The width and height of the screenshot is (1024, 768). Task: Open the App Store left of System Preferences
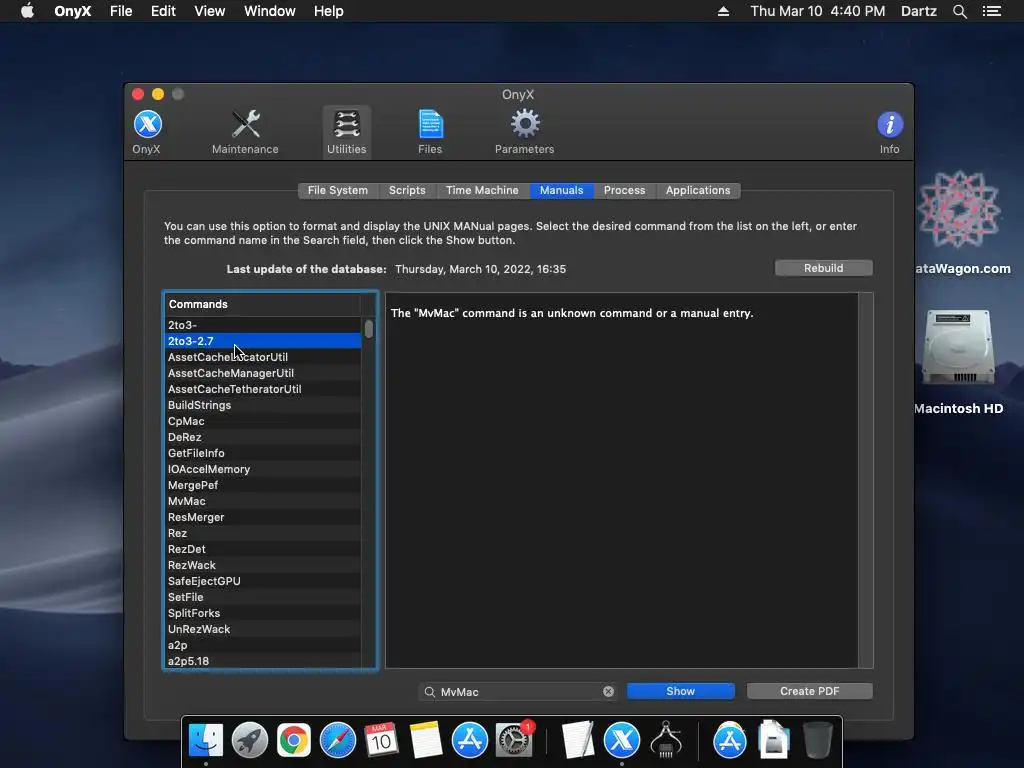[470, 741]
